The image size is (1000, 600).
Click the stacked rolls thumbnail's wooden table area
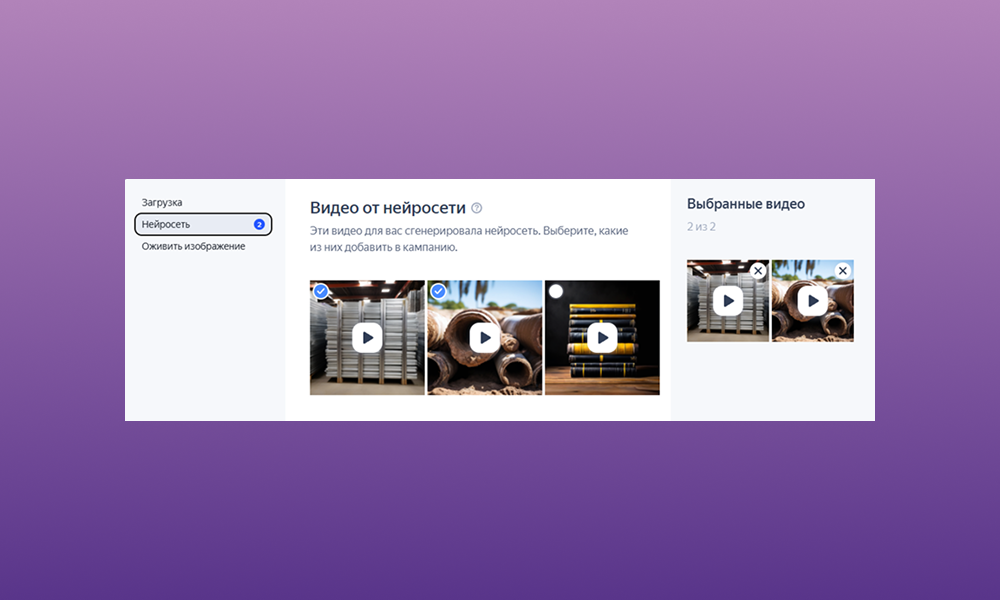pos(602,383)
